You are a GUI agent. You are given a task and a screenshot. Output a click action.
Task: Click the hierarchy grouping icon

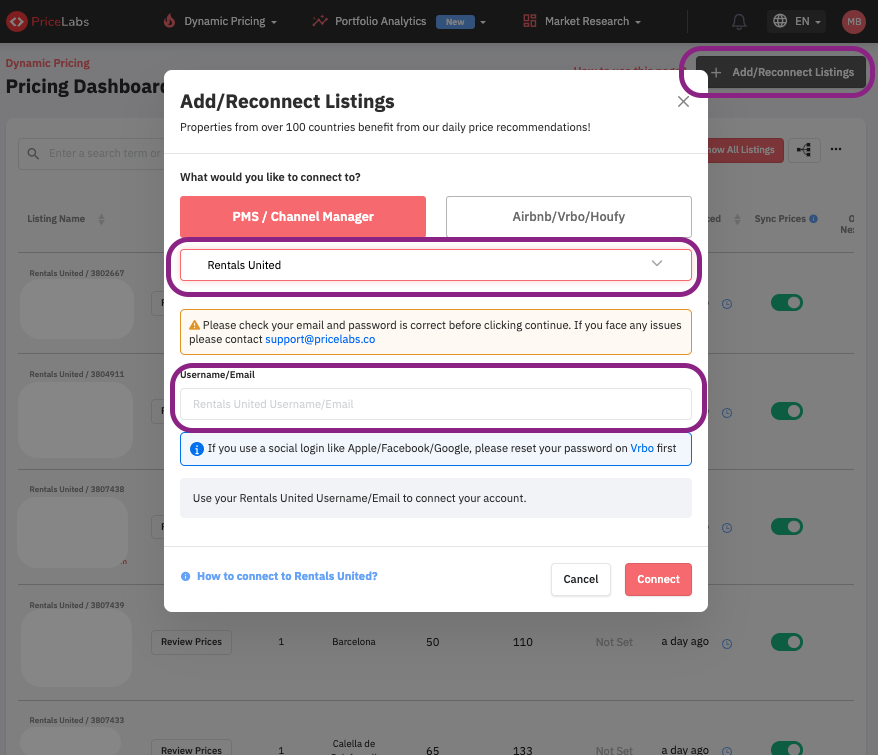[x=804, y=150]
